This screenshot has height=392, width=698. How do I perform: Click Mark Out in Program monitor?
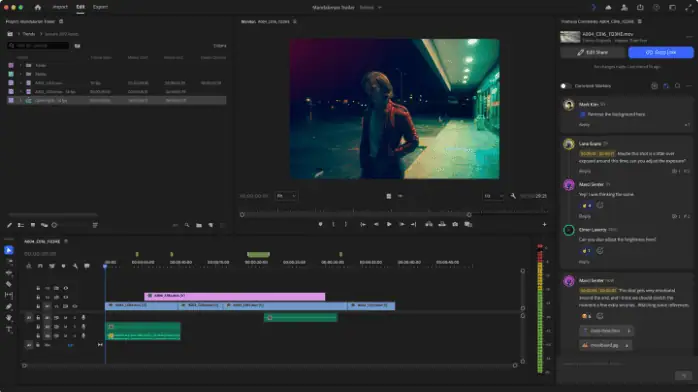pos(345,225)
